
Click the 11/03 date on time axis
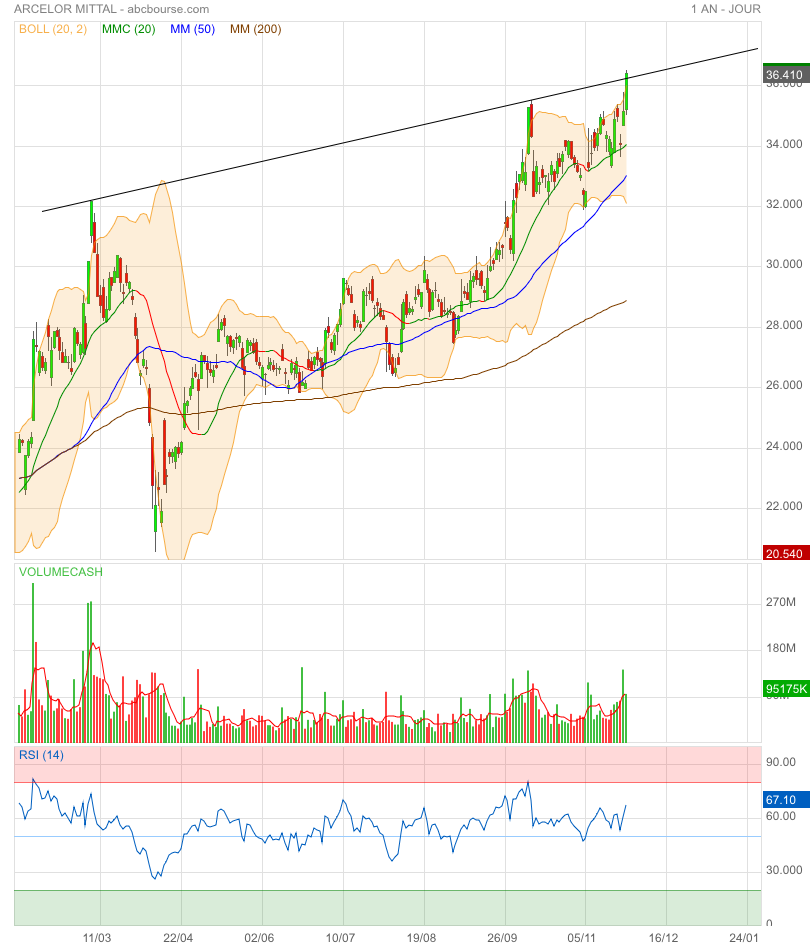(x=96, y=938)
